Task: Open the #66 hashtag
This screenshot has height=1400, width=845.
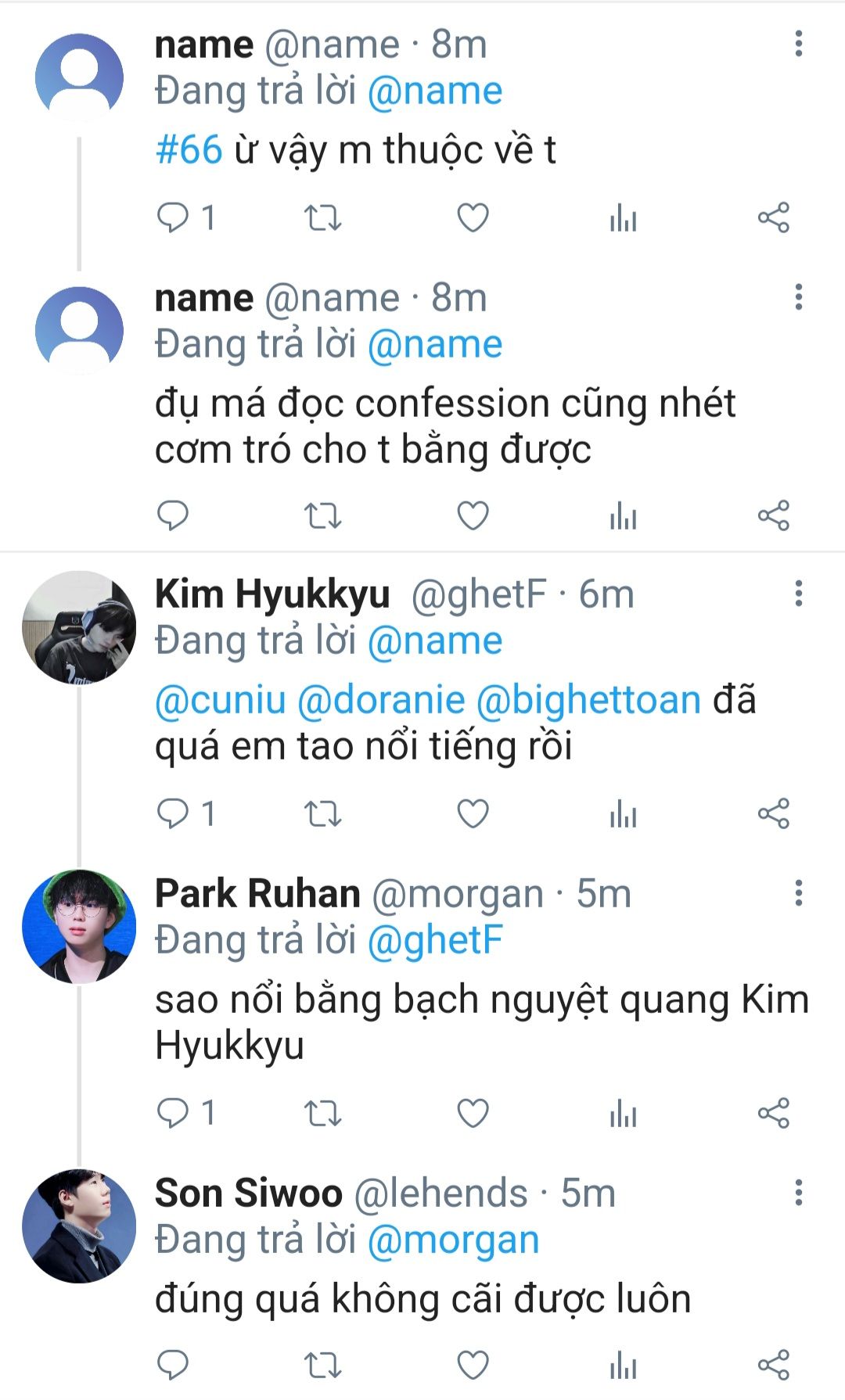Action: (189, 149)
